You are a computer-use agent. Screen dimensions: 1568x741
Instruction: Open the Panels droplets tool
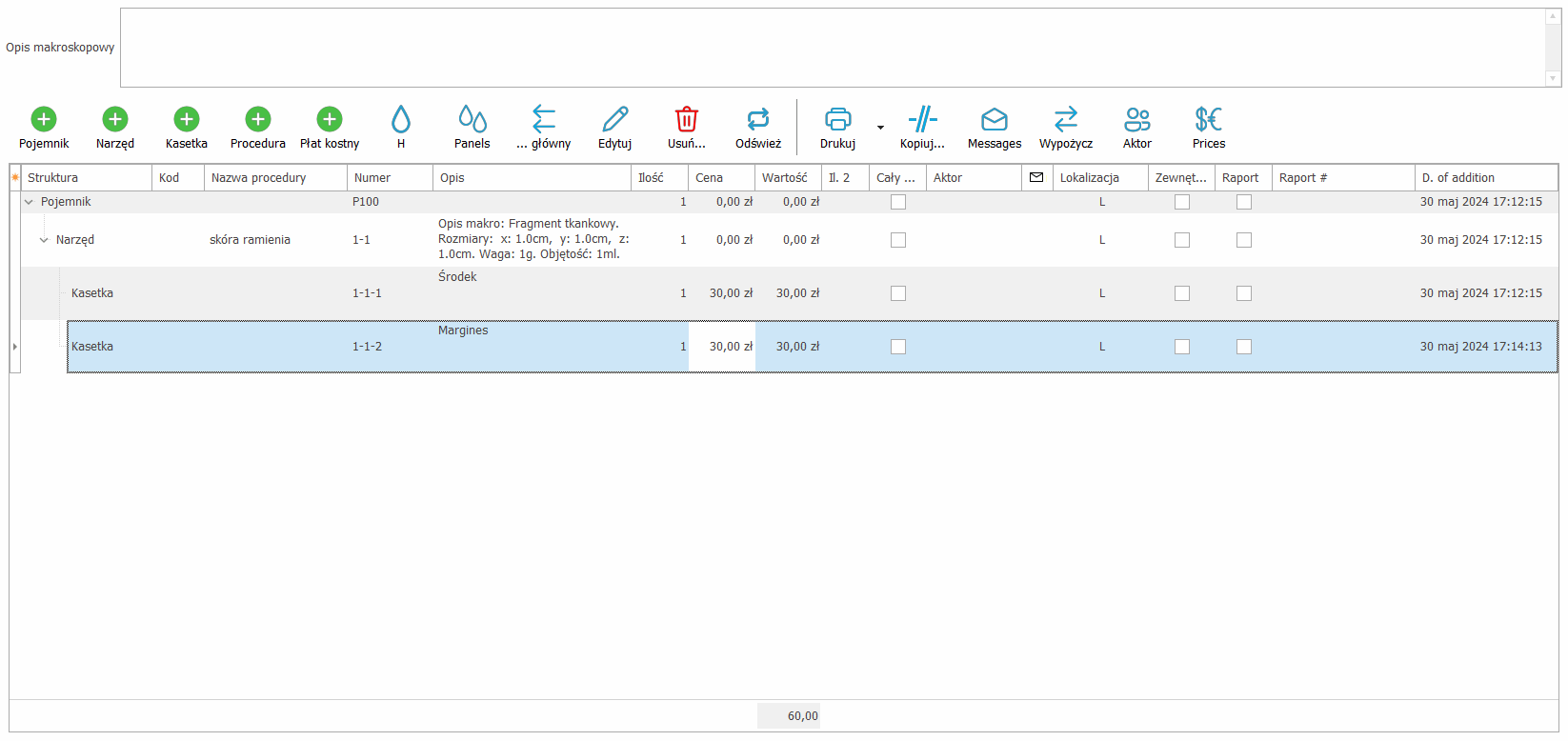point(472,119)
